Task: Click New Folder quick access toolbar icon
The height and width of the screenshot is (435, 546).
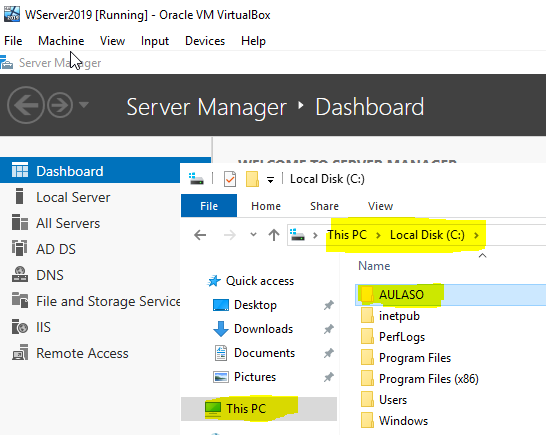Action: coord(252,179)
